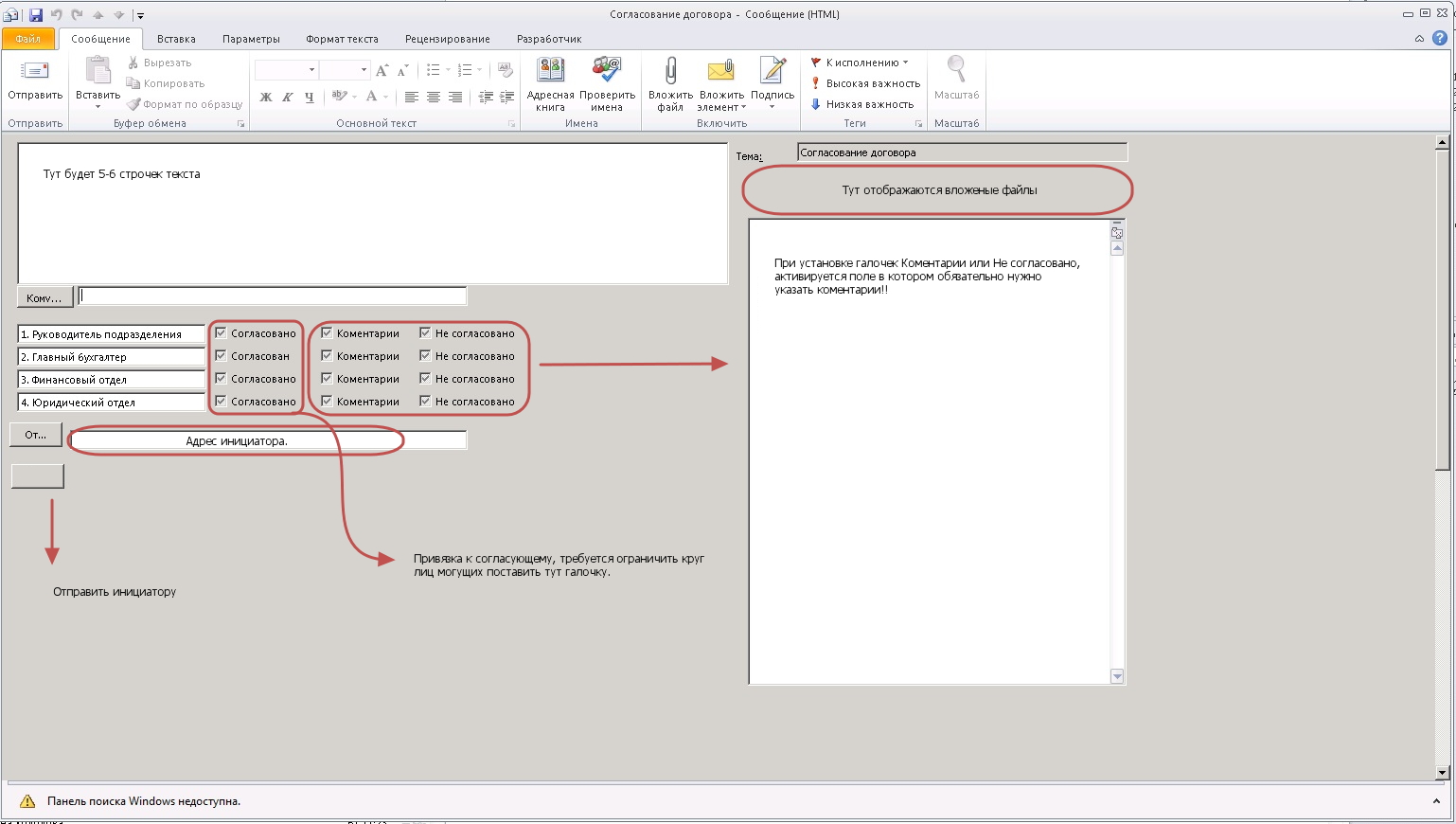
Task: Click the Previous item up arrow
Action: [x=98, y=14]
